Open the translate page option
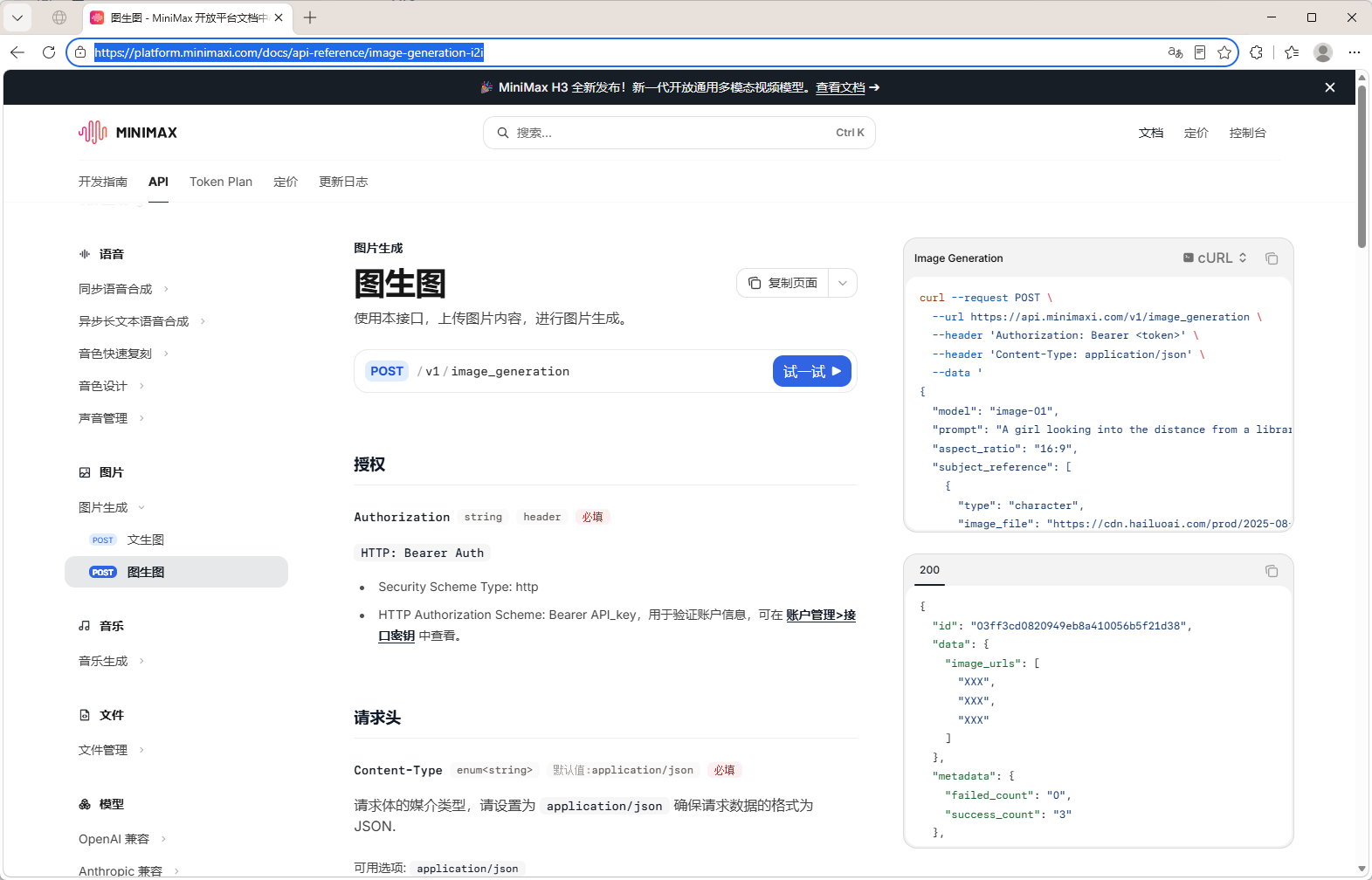1372x880 pixels. click(x=1176, y=52)
